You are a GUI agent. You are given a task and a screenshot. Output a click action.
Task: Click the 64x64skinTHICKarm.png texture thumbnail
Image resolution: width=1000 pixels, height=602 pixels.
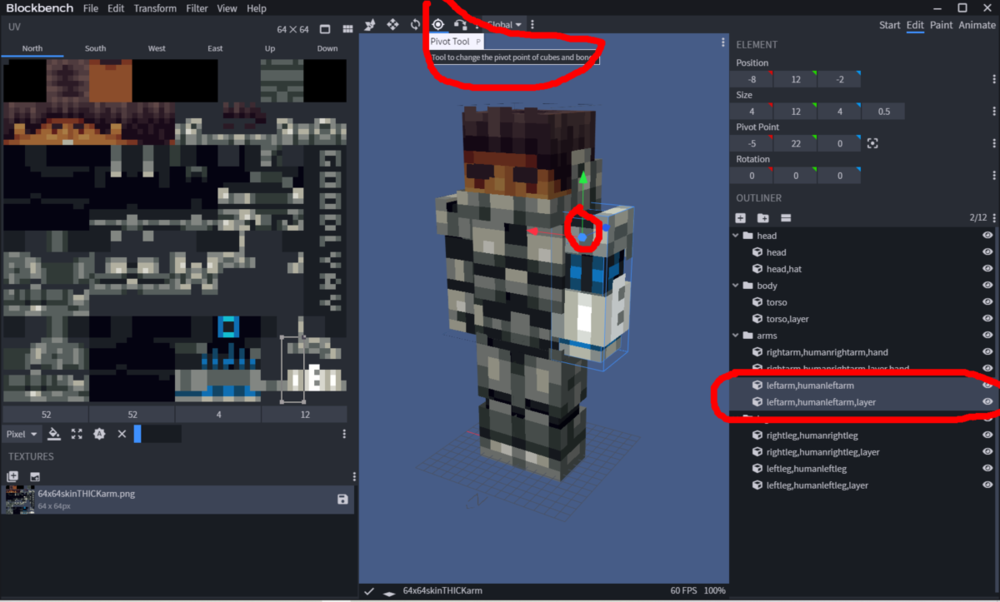[x=20, y=499]
